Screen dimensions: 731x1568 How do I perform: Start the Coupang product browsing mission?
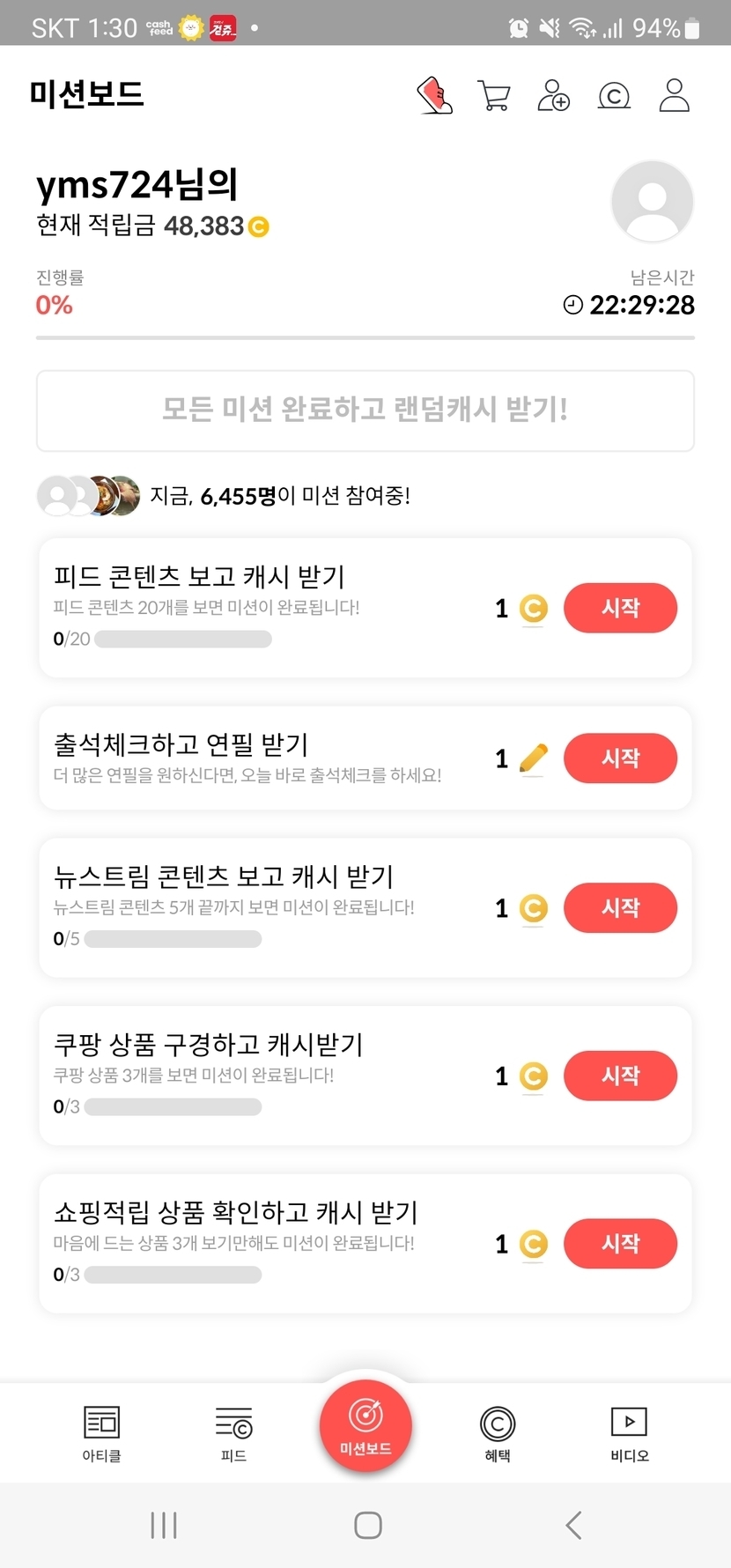point(620,1076)
